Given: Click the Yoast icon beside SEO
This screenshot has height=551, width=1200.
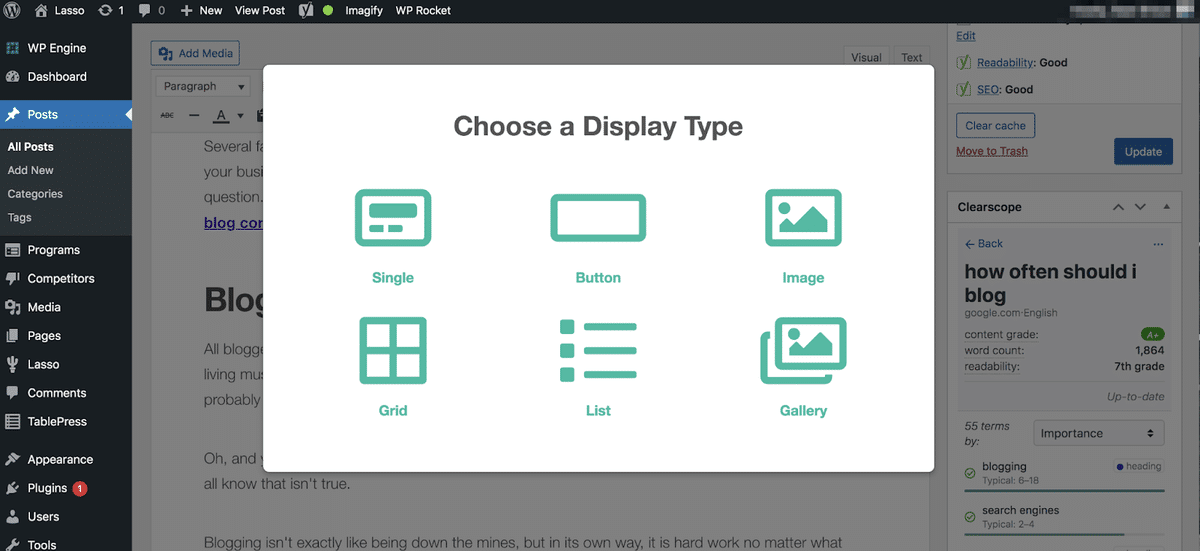Looking at the screenshot, I should [964, 89].
